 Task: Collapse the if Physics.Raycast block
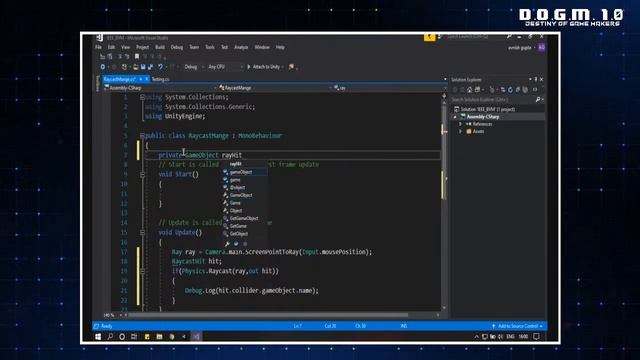tap(142, 271)
